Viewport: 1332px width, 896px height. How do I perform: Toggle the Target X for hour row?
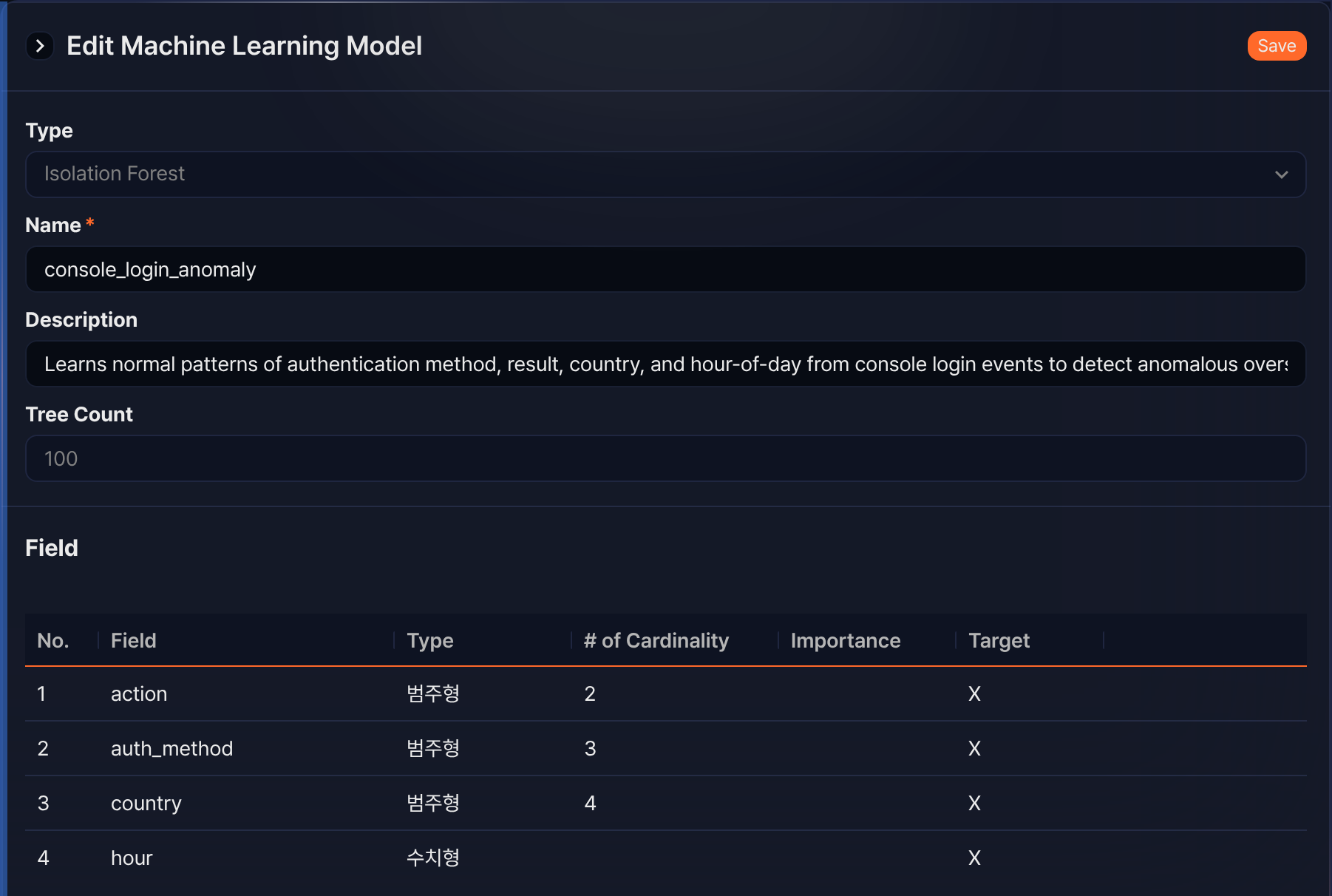point(974,858)
